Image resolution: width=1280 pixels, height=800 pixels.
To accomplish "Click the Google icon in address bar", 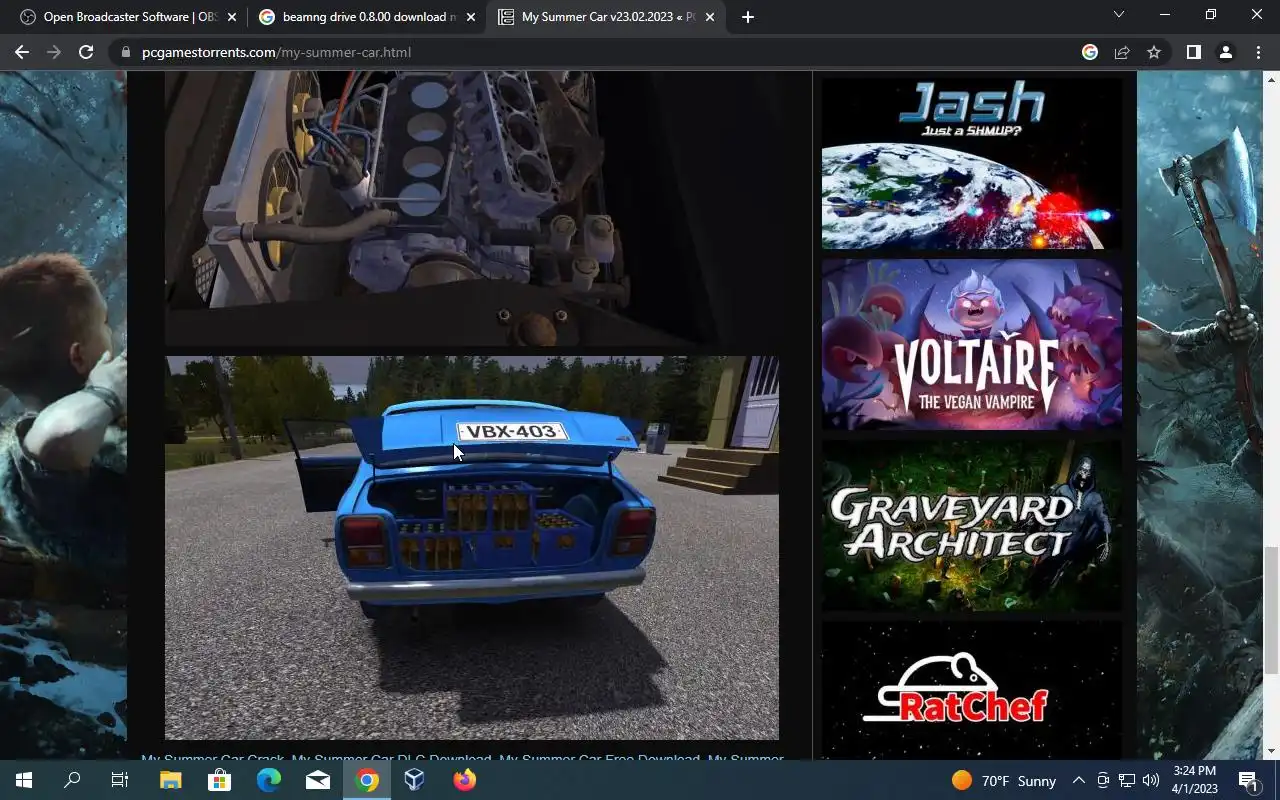I will tap(1090, 52).
